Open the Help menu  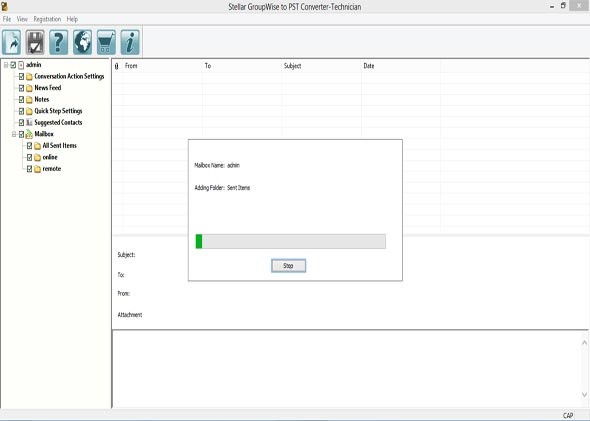(72, 19)
